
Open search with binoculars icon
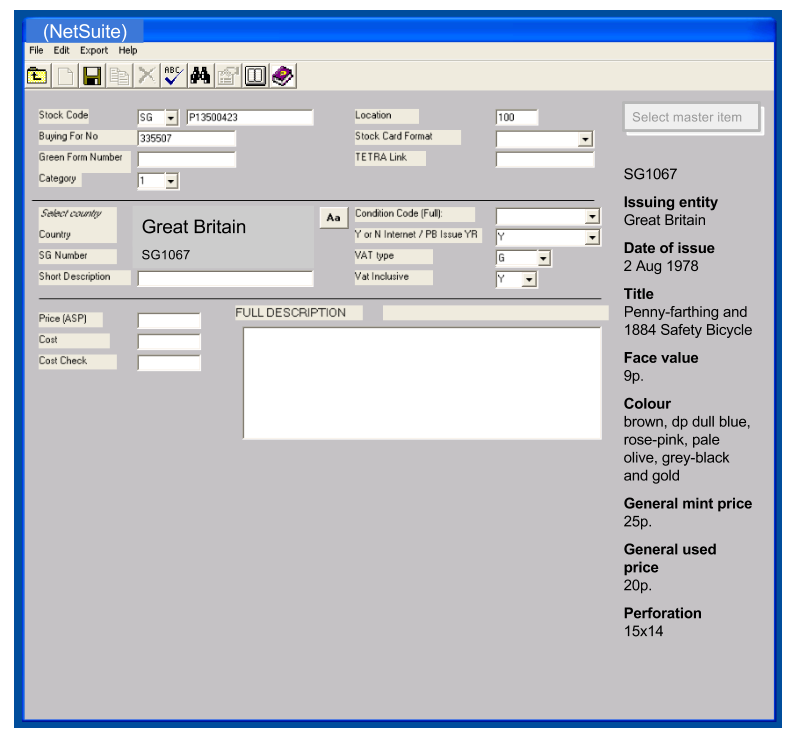[201, 76]
